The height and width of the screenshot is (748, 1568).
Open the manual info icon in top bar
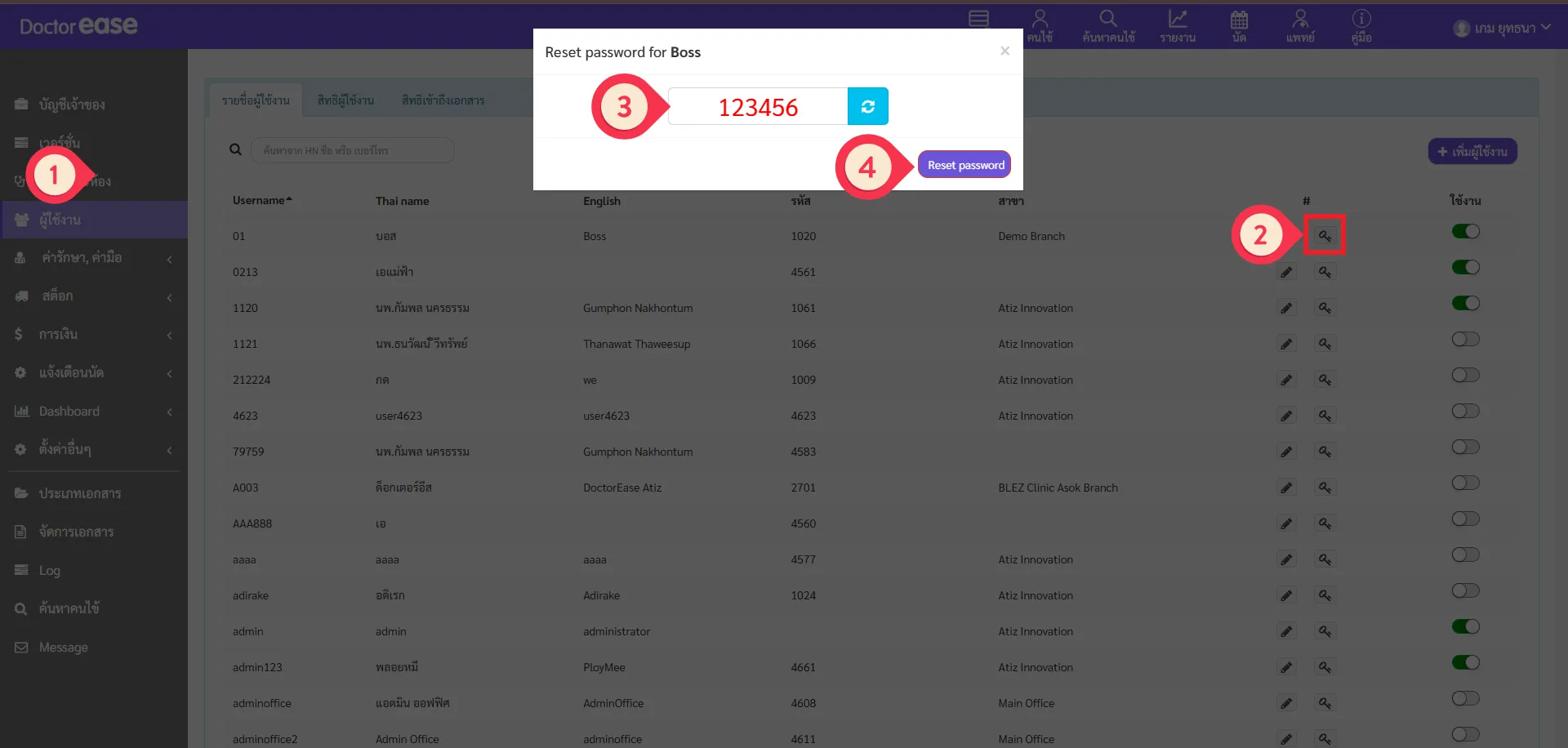[x=1361, y=25]
